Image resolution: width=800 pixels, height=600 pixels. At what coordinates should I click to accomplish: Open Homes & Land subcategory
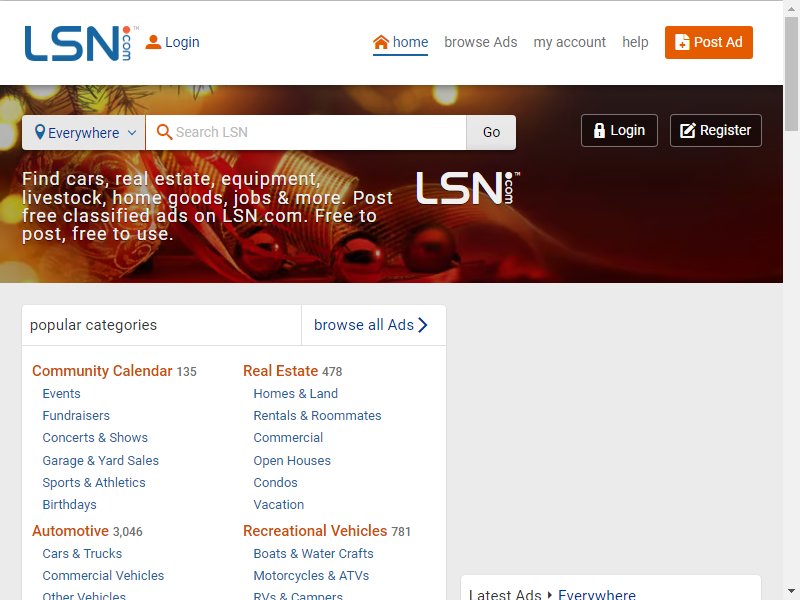295,394
